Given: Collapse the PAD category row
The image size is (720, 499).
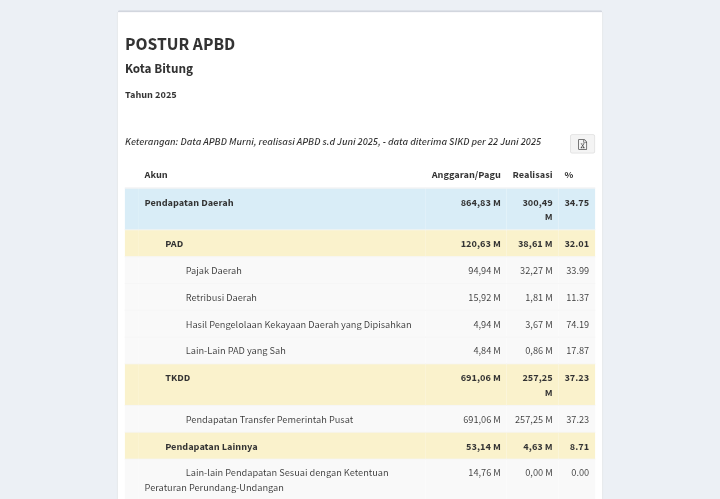Looking at the screenshot, I should click(x=174, y=244).
